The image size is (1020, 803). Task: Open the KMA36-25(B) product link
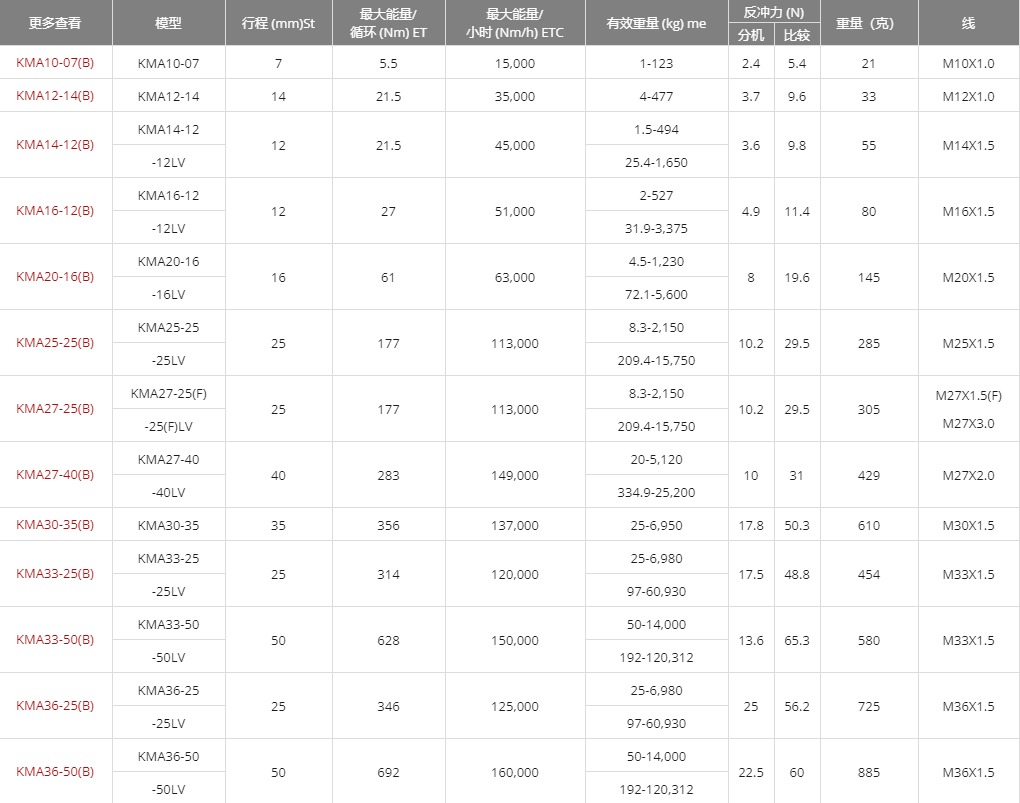click(x=55, y=705)
